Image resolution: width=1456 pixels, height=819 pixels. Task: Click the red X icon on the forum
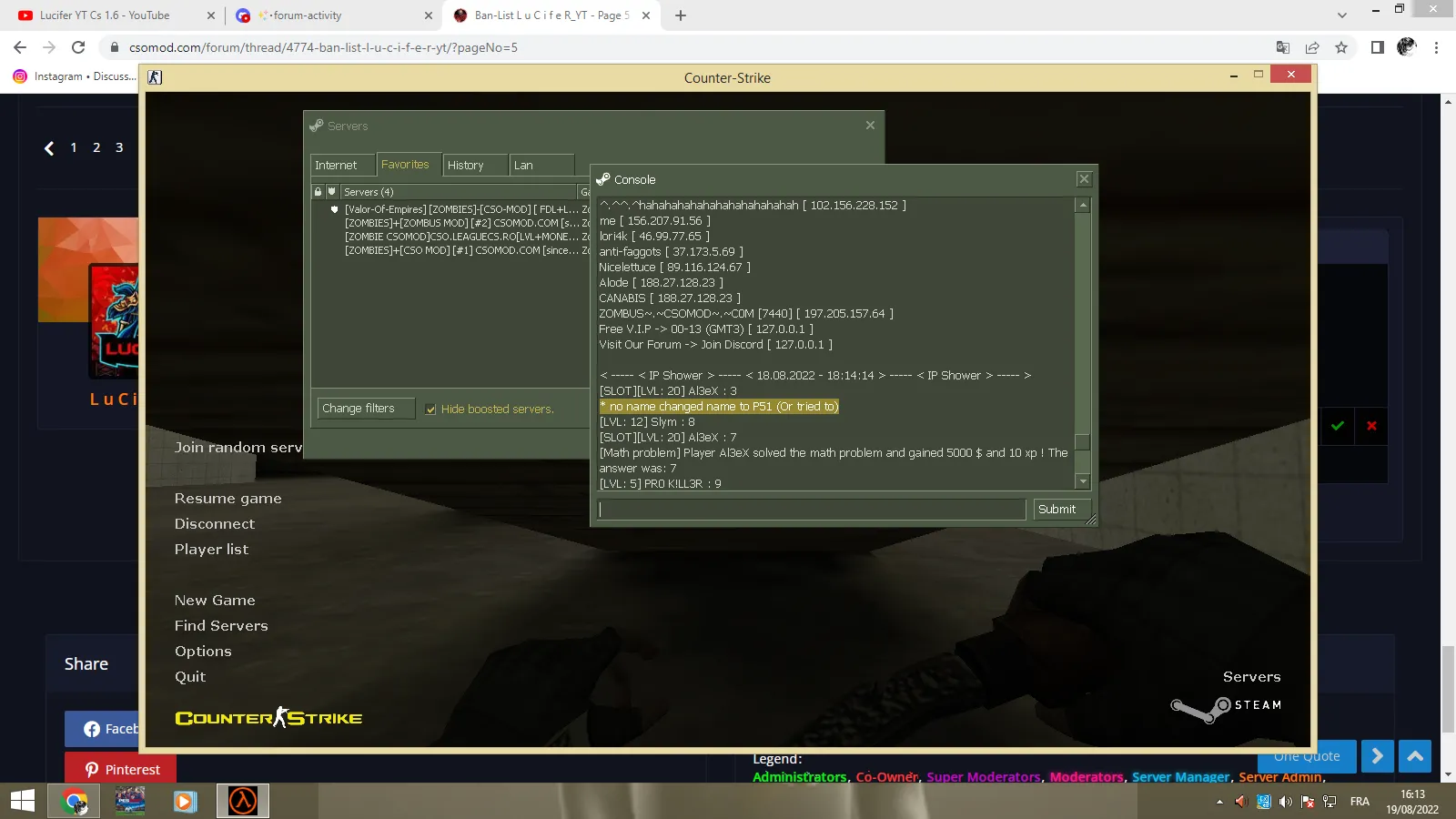tap(1371, 426)
